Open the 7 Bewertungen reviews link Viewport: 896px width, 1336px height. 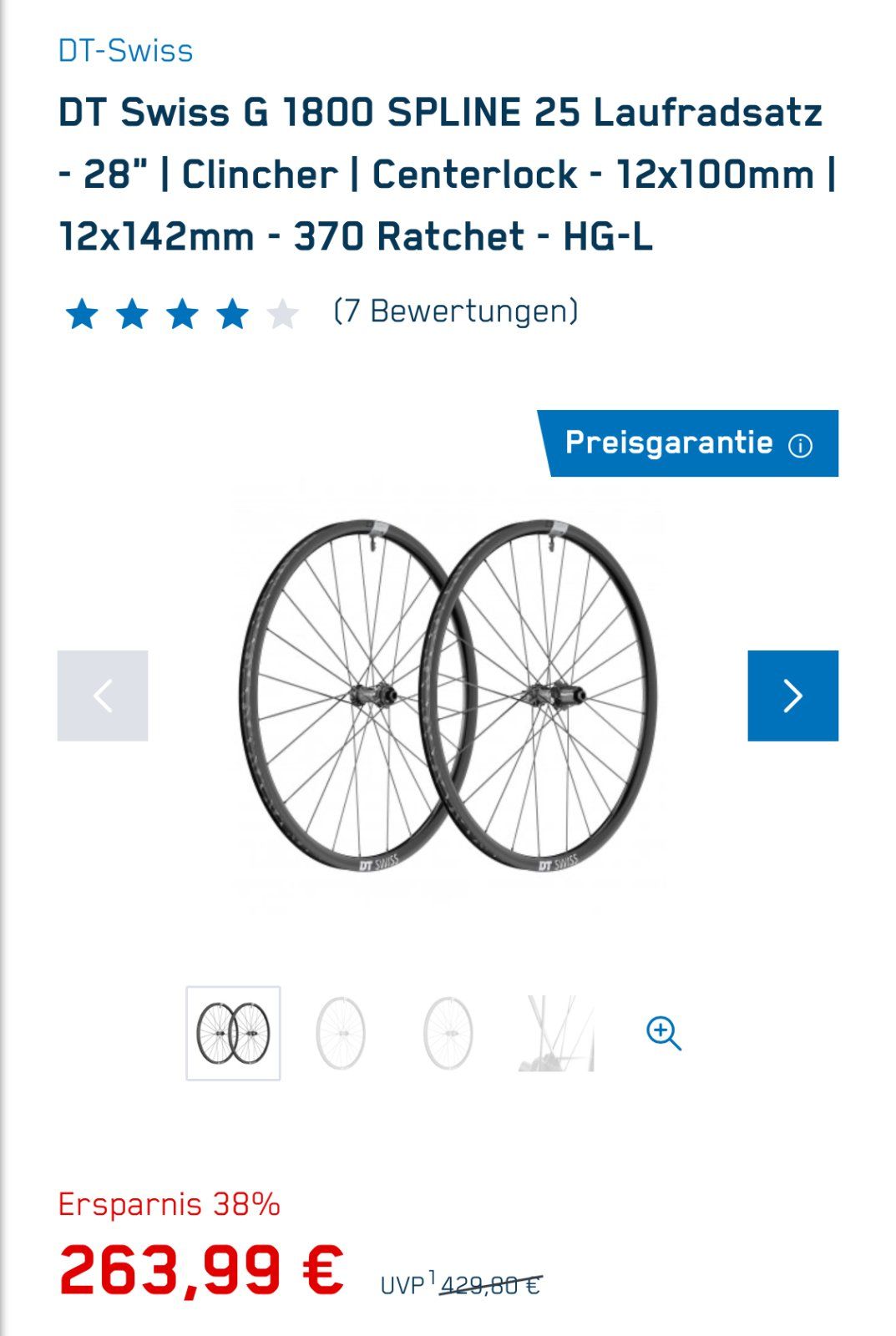point(455,311)
